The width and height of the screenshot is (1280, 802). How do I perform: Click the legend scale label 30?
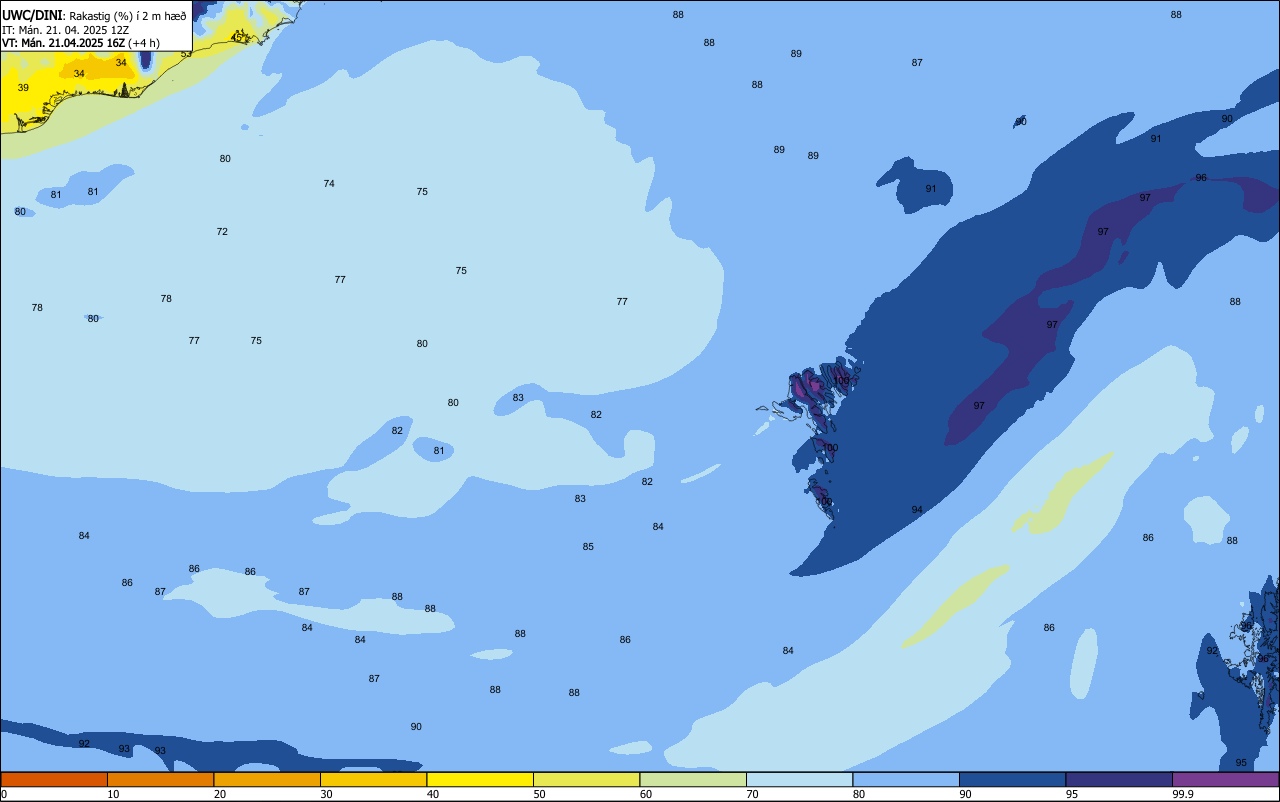(x=326, y=794)
